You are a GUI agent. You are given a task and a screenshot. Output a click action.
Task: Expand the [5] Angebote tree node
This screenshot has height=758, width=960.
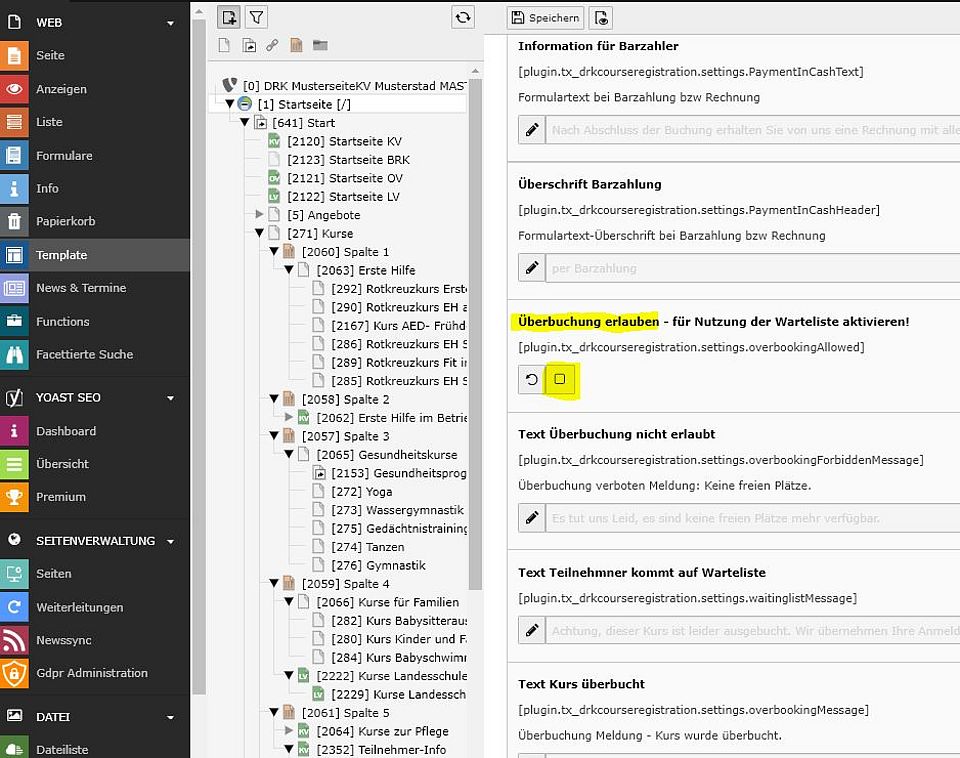click(260, 215)
